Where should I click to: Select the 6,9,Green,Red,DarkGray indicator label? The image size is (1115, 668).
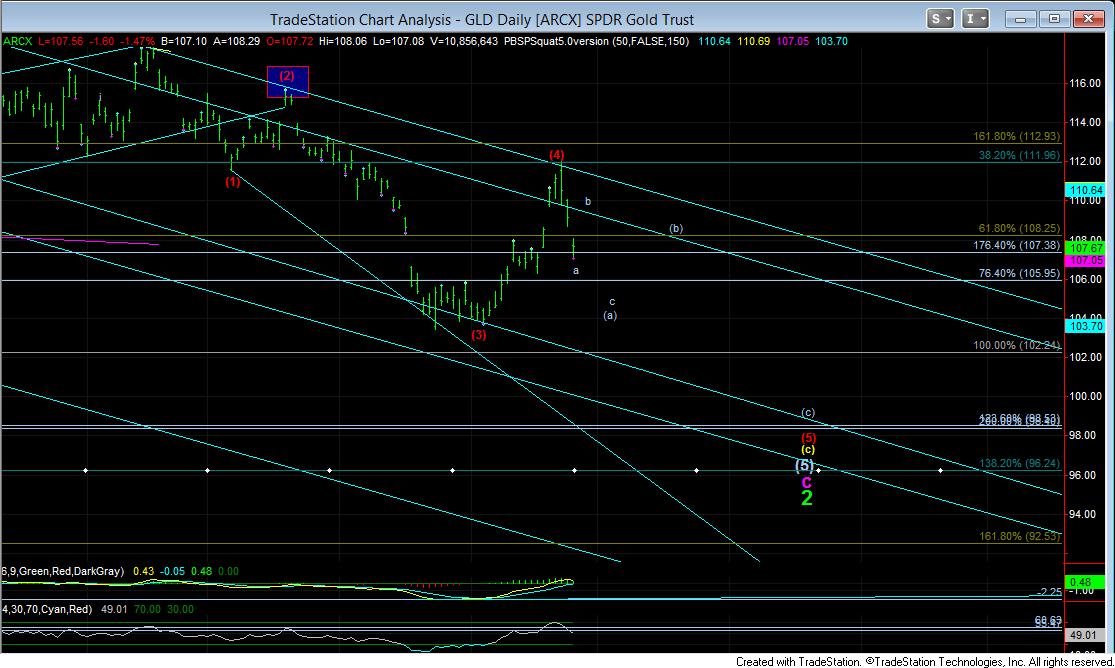click(x=63, y=571)
